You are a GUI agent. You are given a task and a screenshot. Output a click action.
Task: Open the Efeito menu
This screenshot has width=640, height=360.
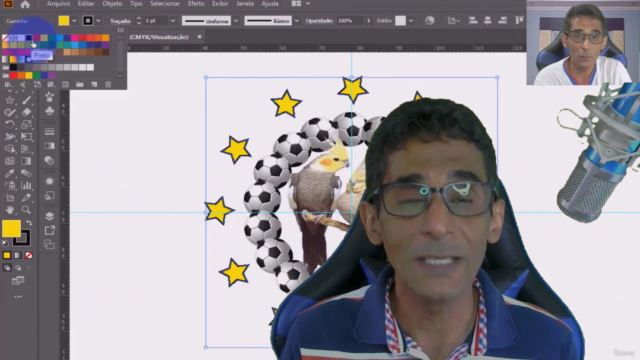(196, 4)
